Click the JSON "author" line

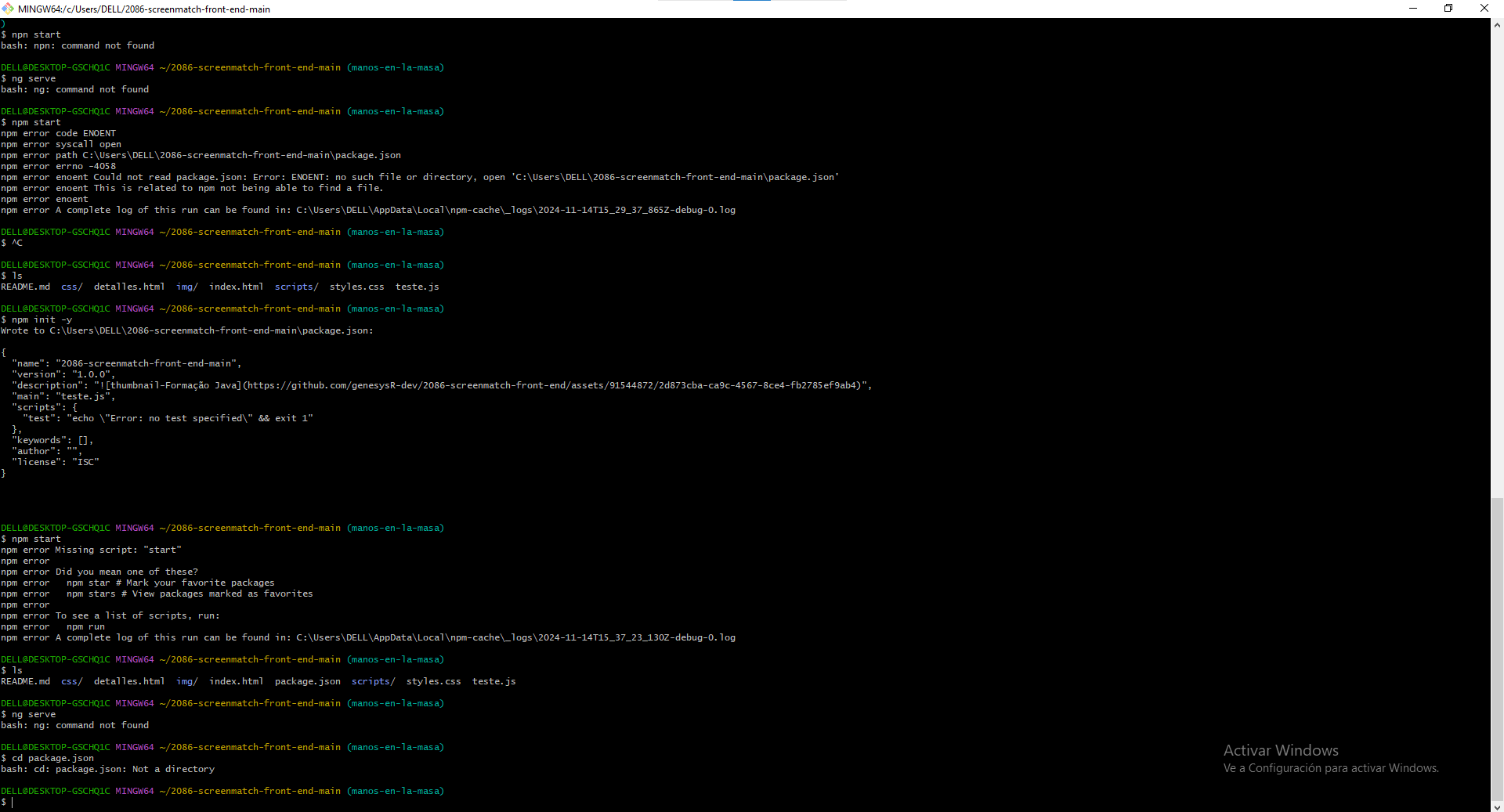pos(47,451)
